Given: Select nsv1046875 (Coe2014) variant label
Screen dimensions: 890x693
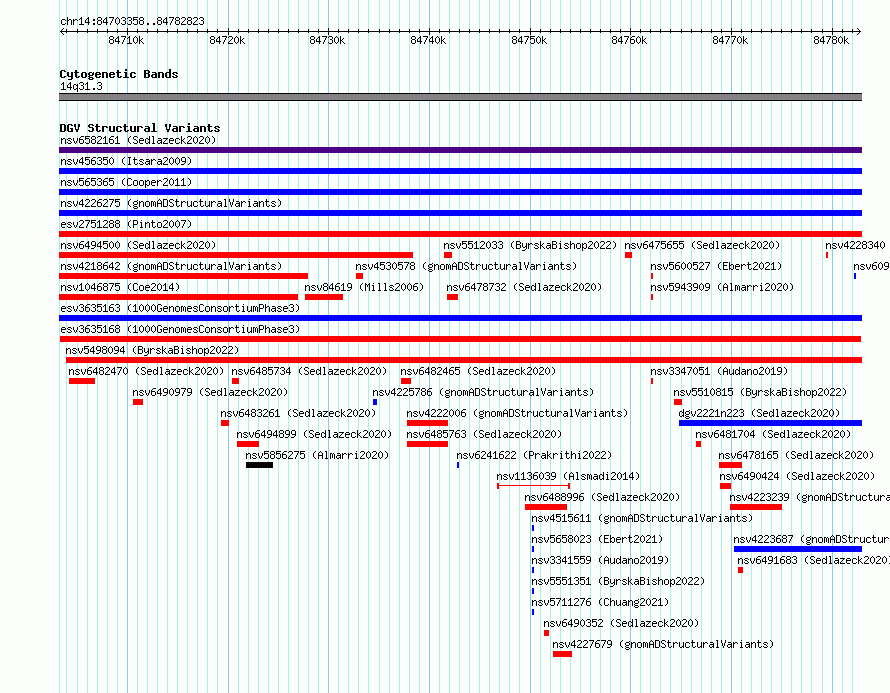Looking at the screenshot, I should pos(120,287).
